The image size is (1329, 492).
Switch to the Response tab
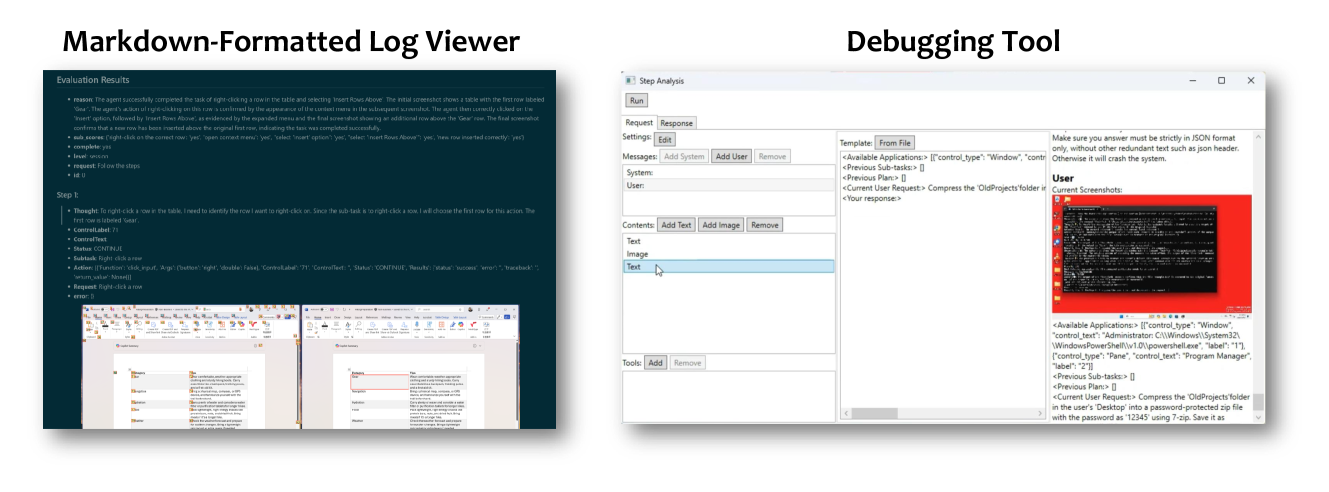(x=676, y=123)
